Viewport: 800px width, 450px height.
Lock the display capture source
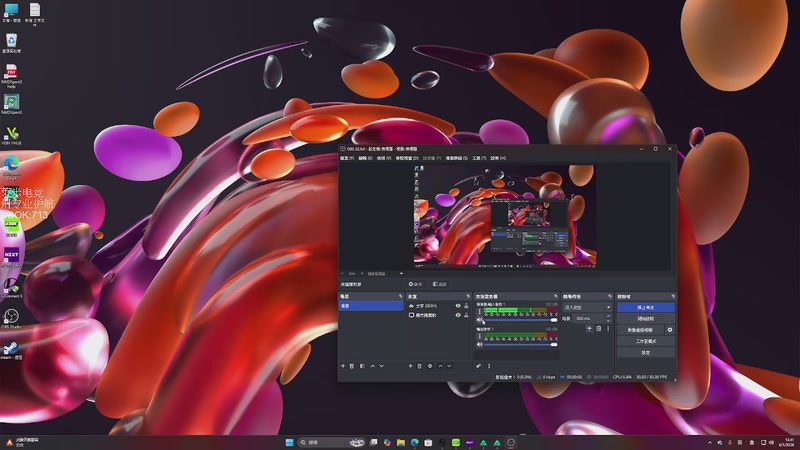point(466,315)
